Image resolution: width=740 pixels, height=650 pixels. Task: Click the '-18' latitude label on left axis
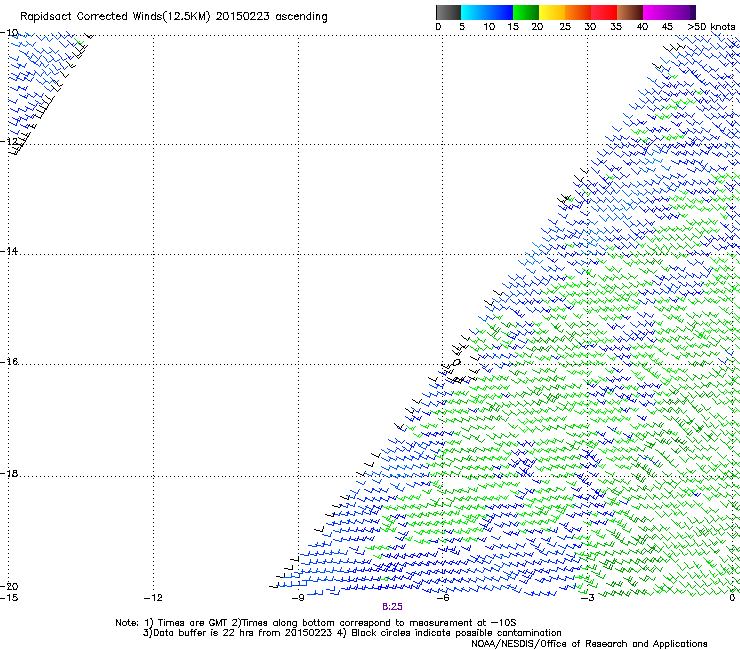tap(9, 473)
